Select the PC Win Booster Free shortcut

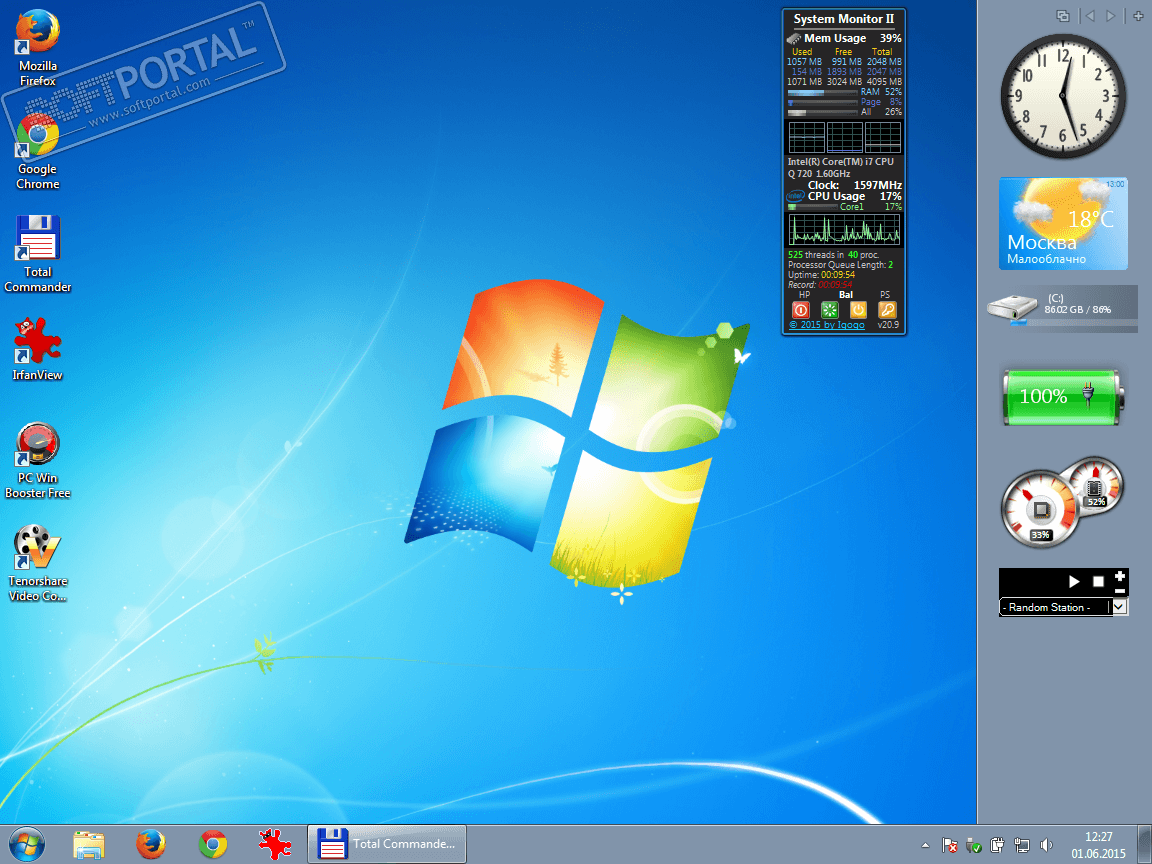click(37, 461)
